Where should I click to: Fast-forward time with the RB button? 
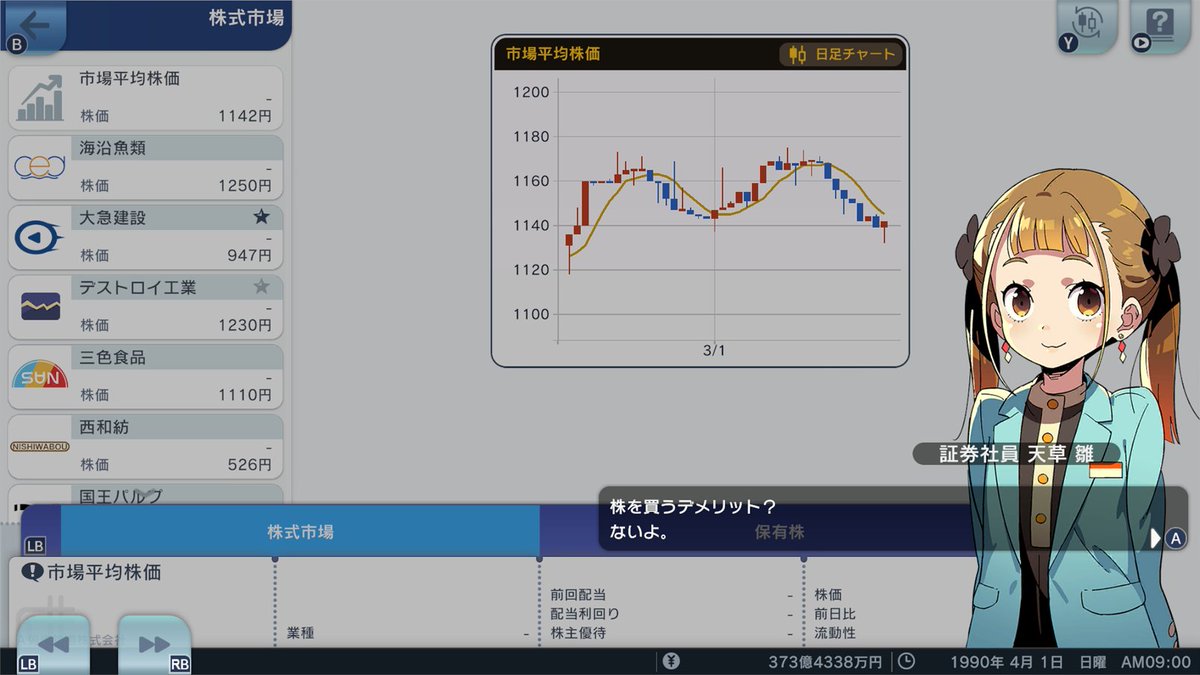coord(154,645)
